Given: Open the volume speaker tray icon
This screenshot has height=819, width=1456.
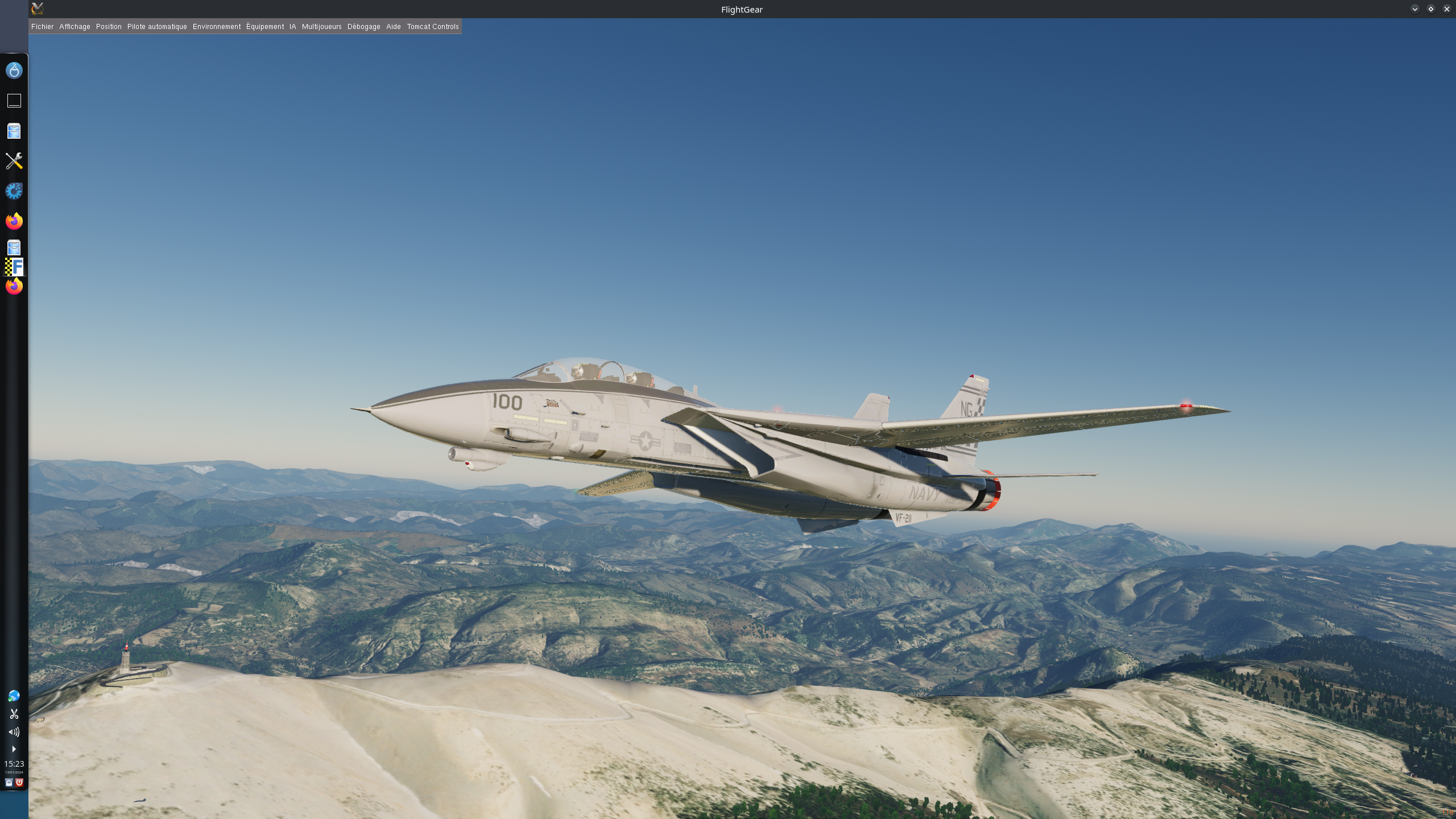Looking at the screenshot, I should coord(14,732).
